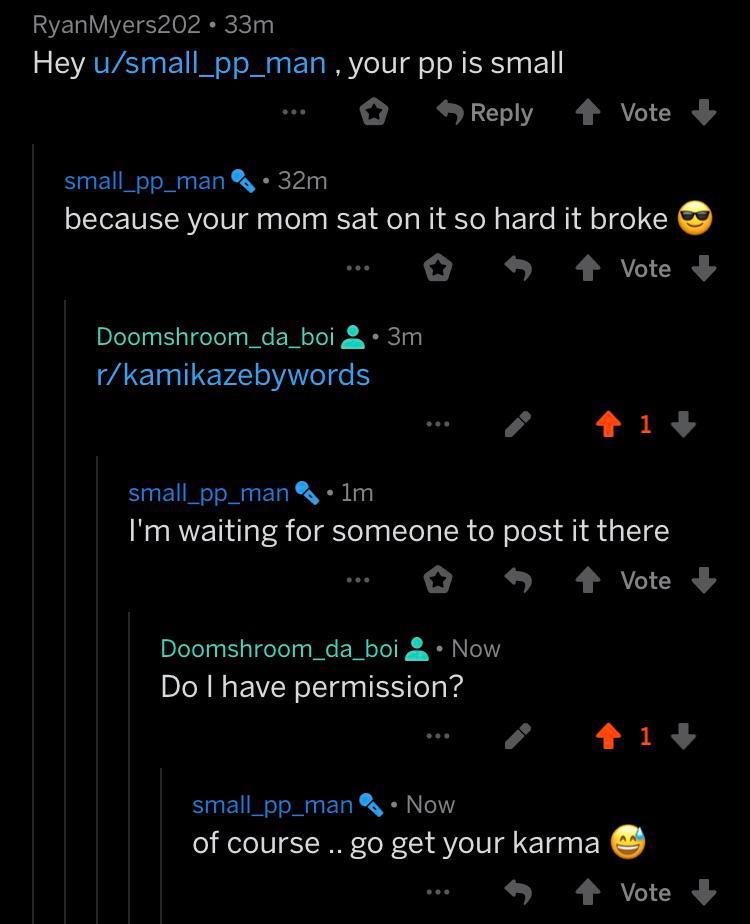Reply to 'go get your karma' comment
Screen dimensions: 750x924
point(518,892)
